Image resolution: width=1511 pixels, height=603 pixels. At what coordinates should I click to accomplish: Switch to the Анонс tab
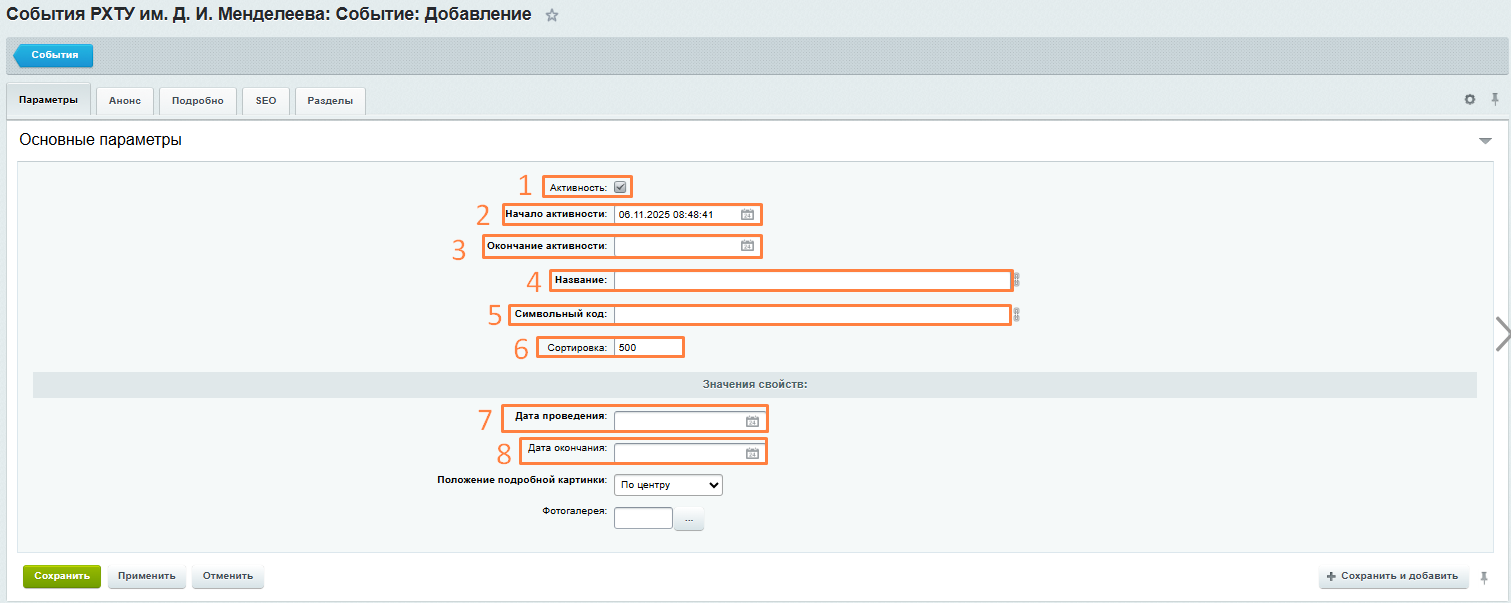coord(125,101)
